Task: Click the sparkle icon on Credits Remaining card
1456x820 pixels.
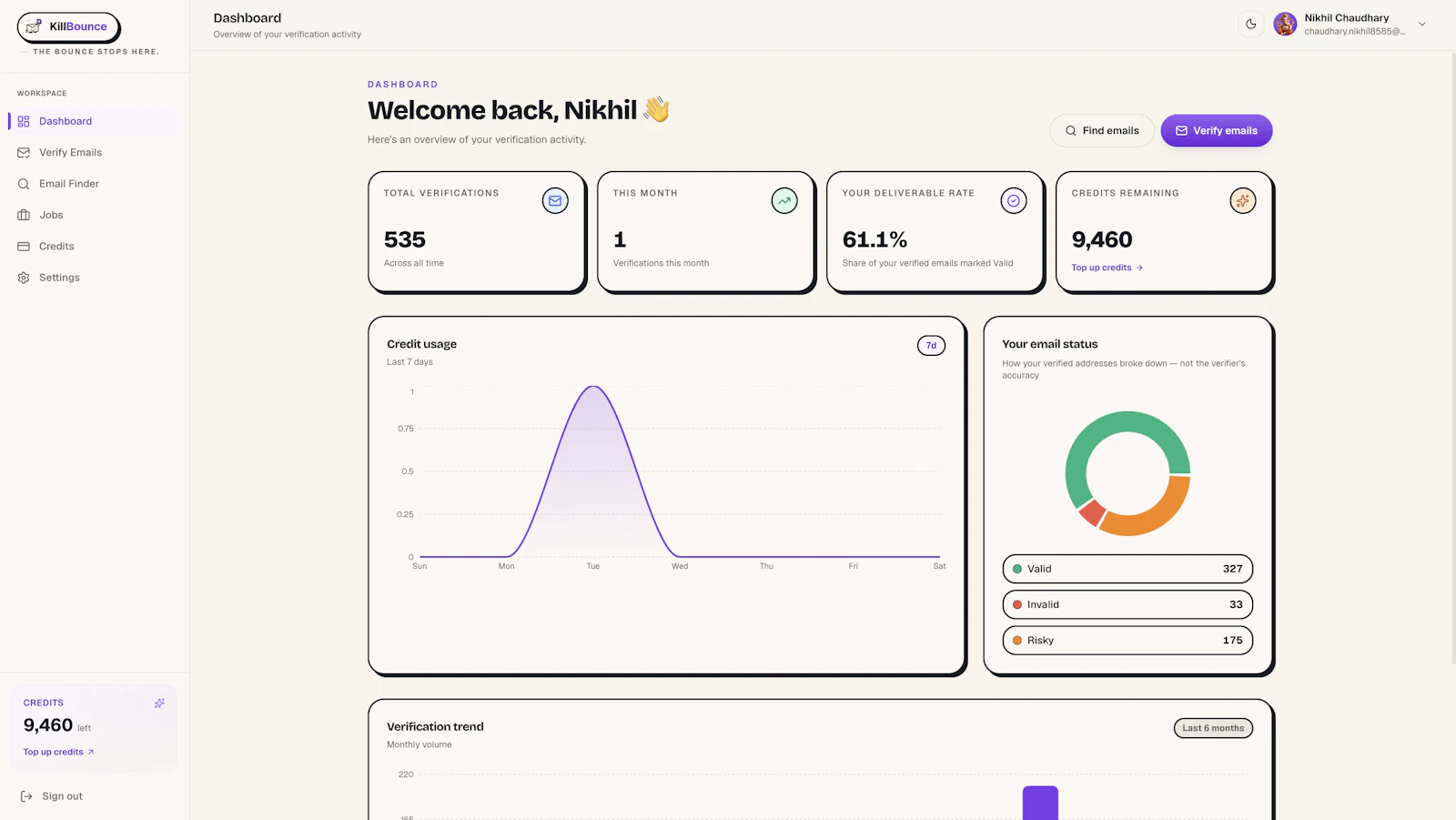Action: 1243,200
